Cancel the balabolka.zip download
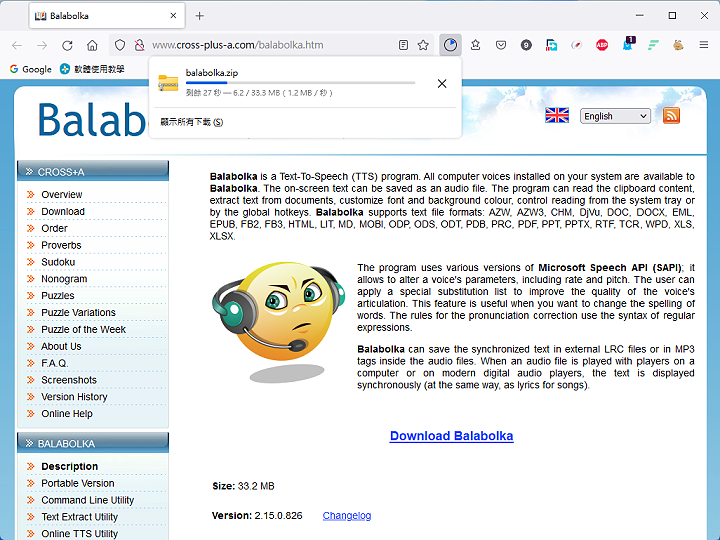720x540 pixels. tap(442, 84)
